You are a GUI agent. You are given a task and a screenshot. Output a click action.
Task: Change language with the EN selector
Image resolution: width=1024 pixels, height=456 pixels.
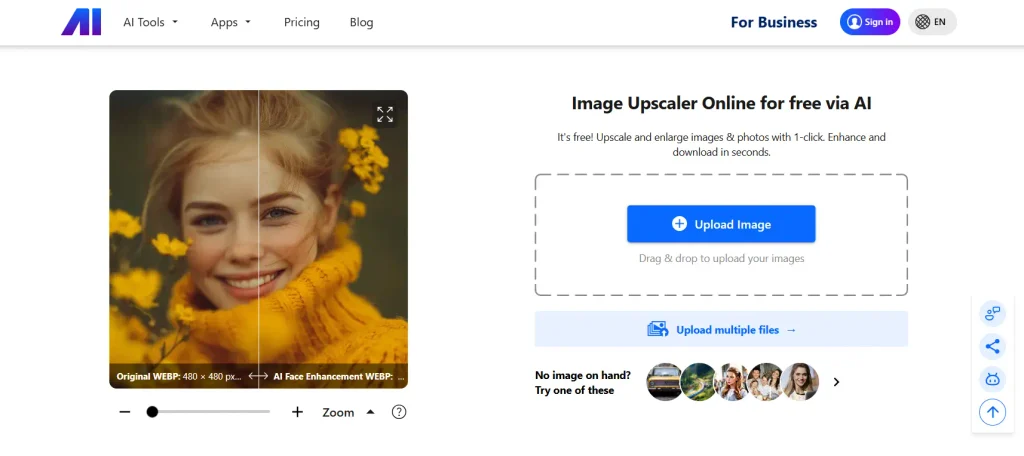pos(932,22)
